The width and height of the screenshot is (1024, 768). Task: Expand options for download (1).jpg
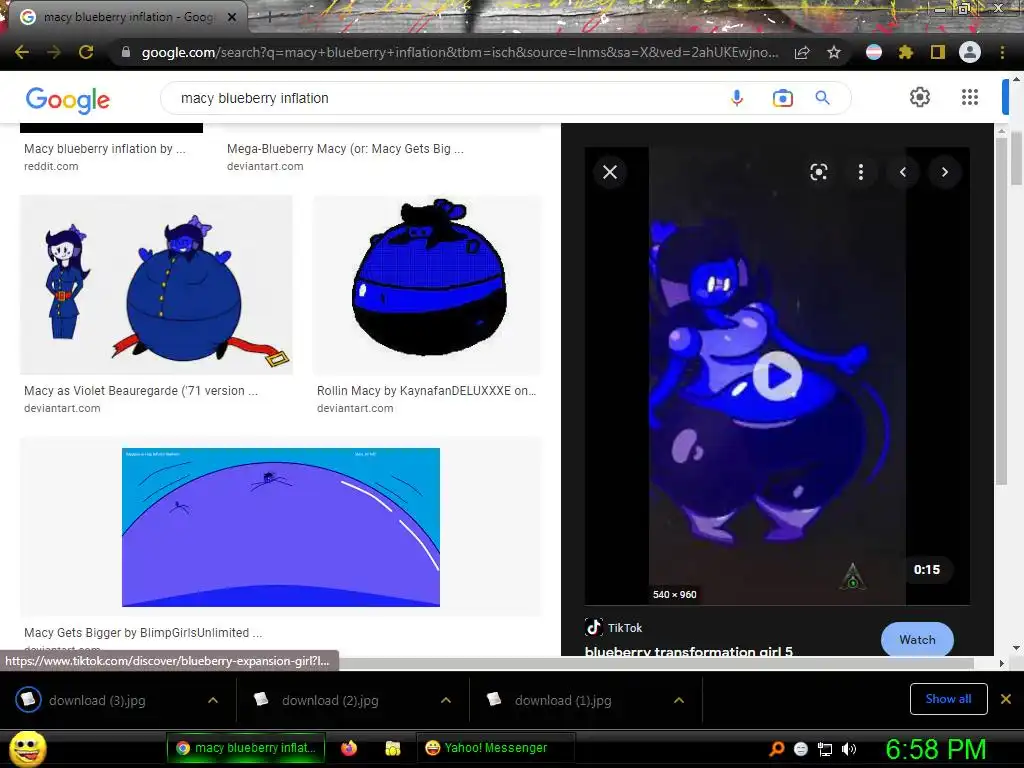679,700
